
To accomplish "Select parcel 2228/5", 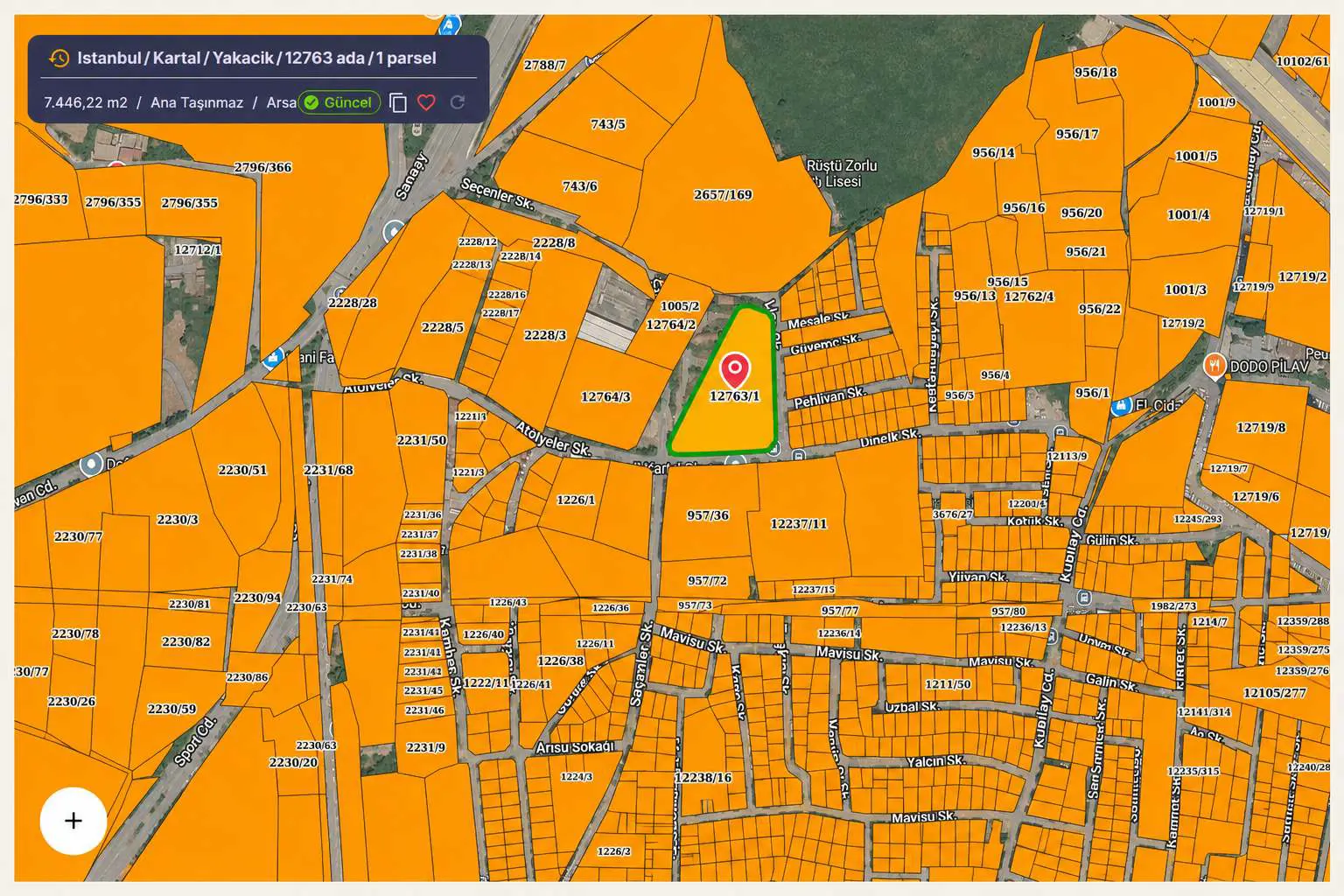I will [x=442, y=327].
